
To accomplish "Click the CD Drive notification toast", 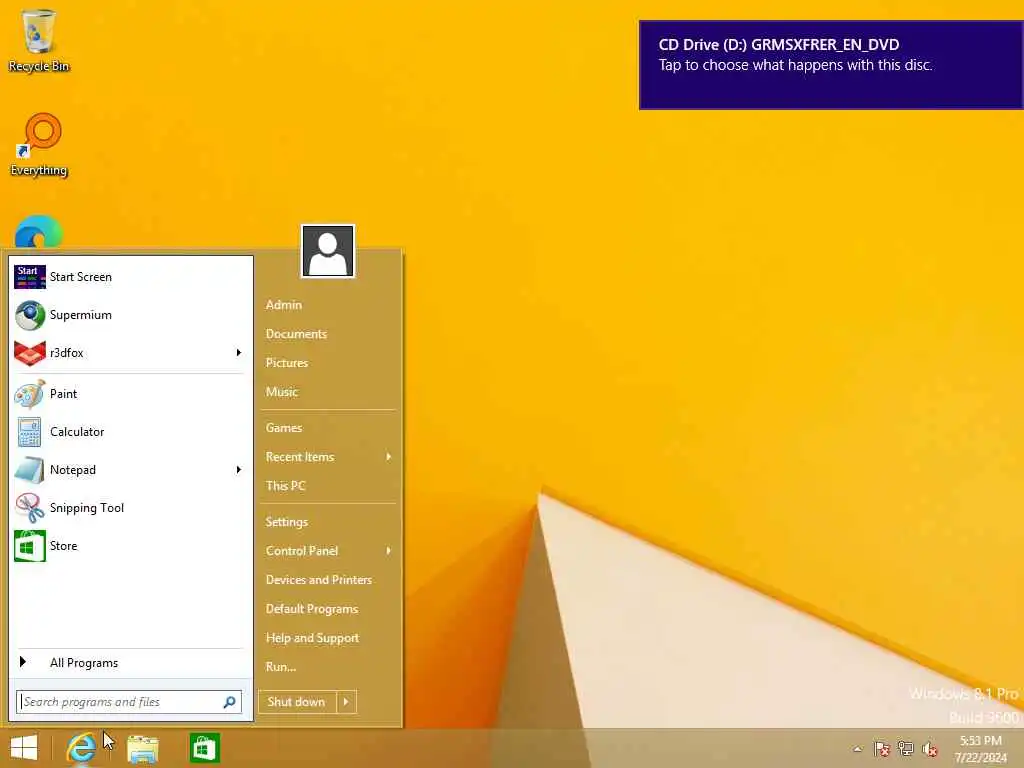I will click(831, 65).
